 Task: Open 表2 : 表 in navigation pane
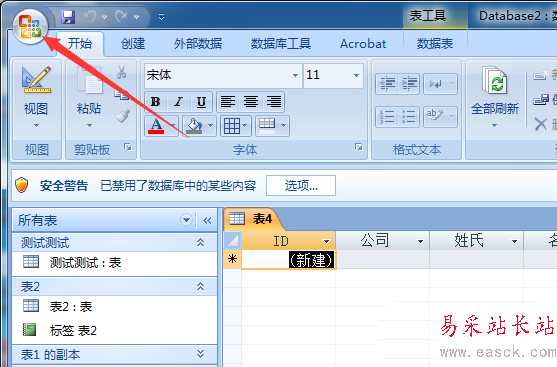point(114,306)
